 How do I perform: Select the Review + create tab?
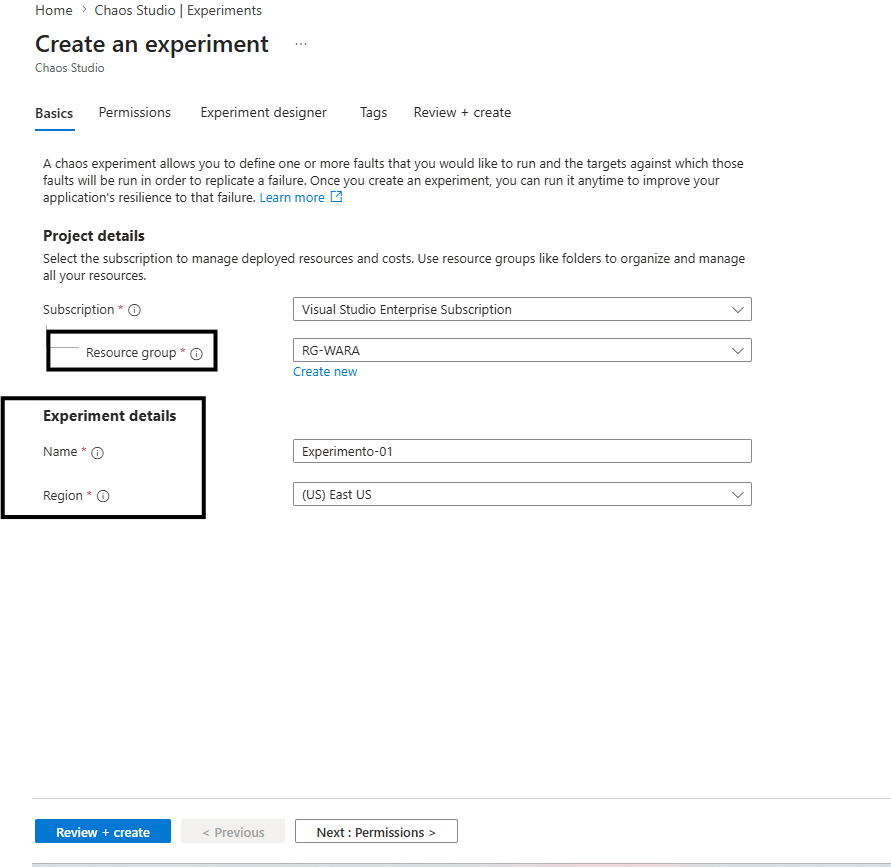462,113
